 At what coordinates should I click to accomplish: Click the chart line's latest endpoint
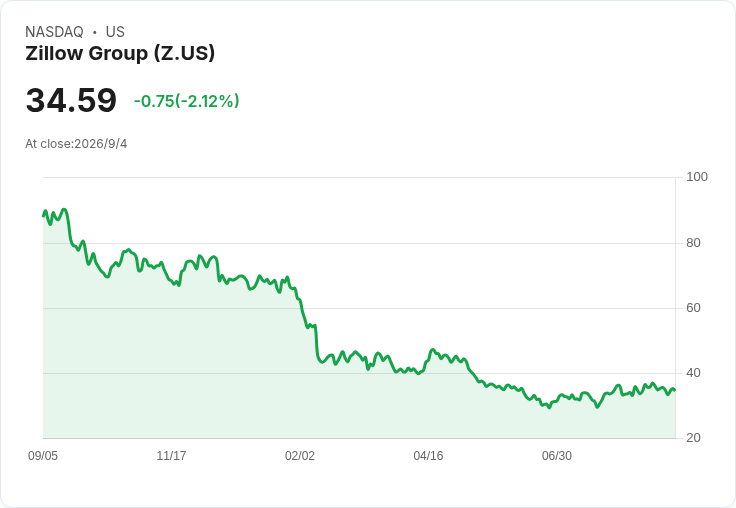point(675,390)
